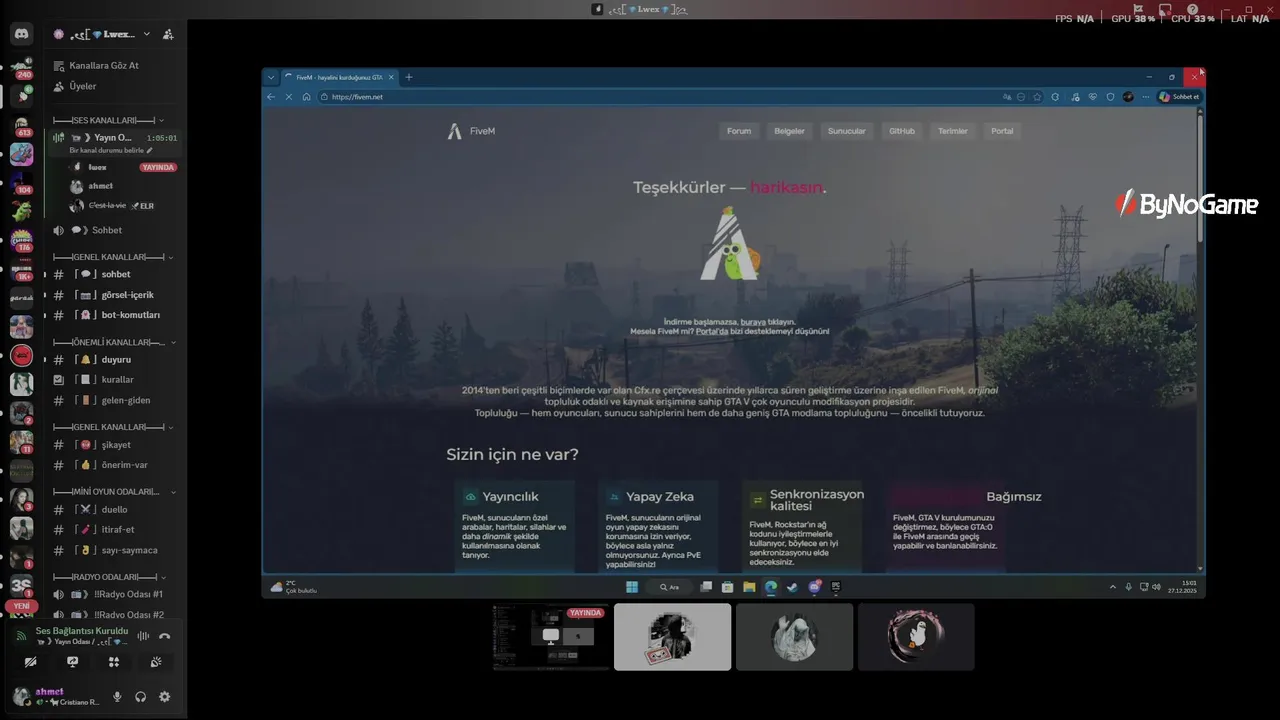
Task: Click the Sohbet et button in streamed browser
Action: click(1179, 97)
